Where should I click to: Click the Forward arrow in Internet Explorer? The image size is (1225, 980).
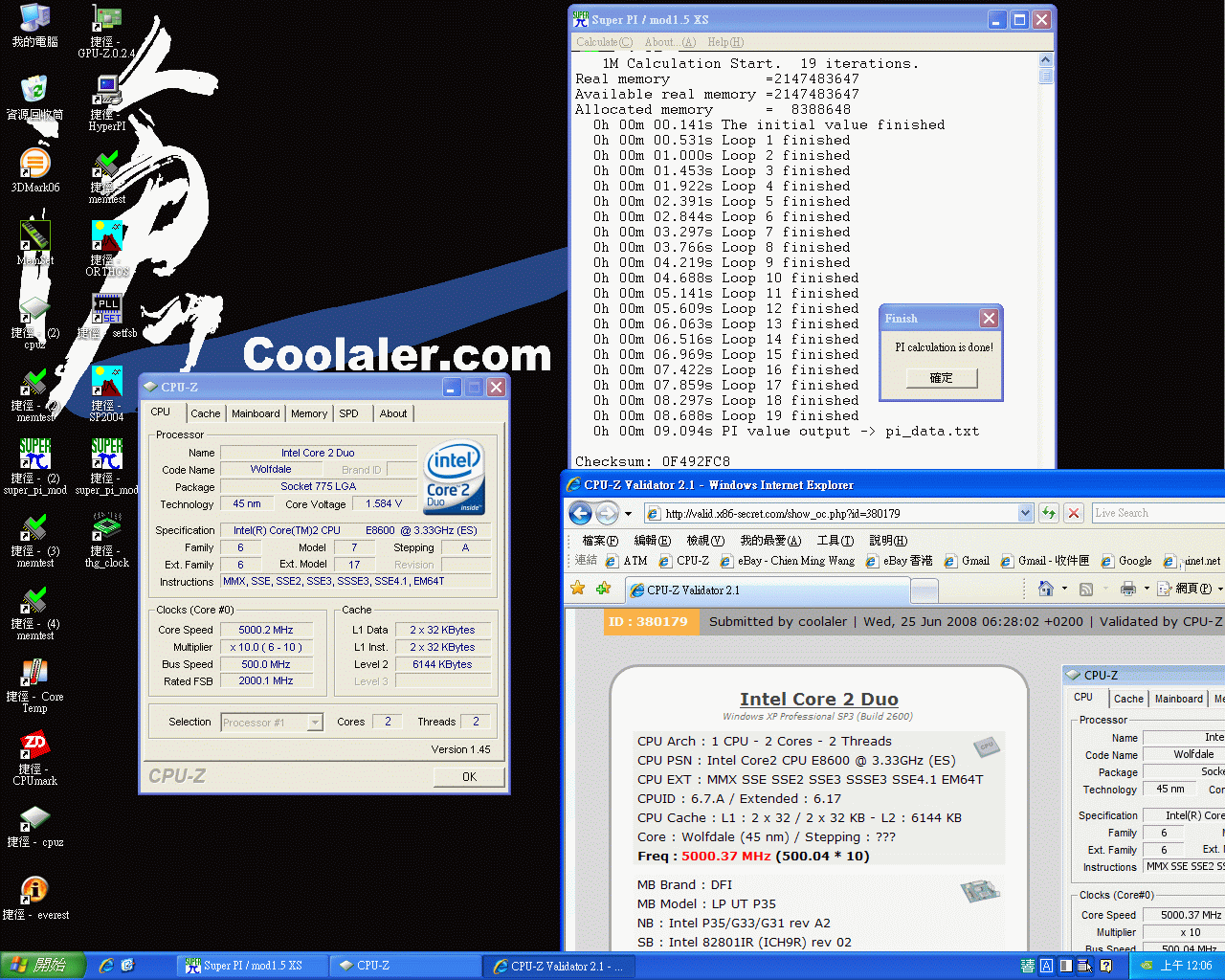607,513
